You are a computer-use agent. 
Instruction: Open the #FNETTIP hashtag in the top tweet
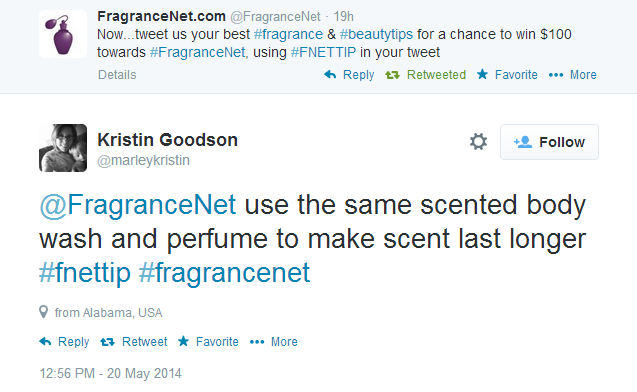(323, 52)
